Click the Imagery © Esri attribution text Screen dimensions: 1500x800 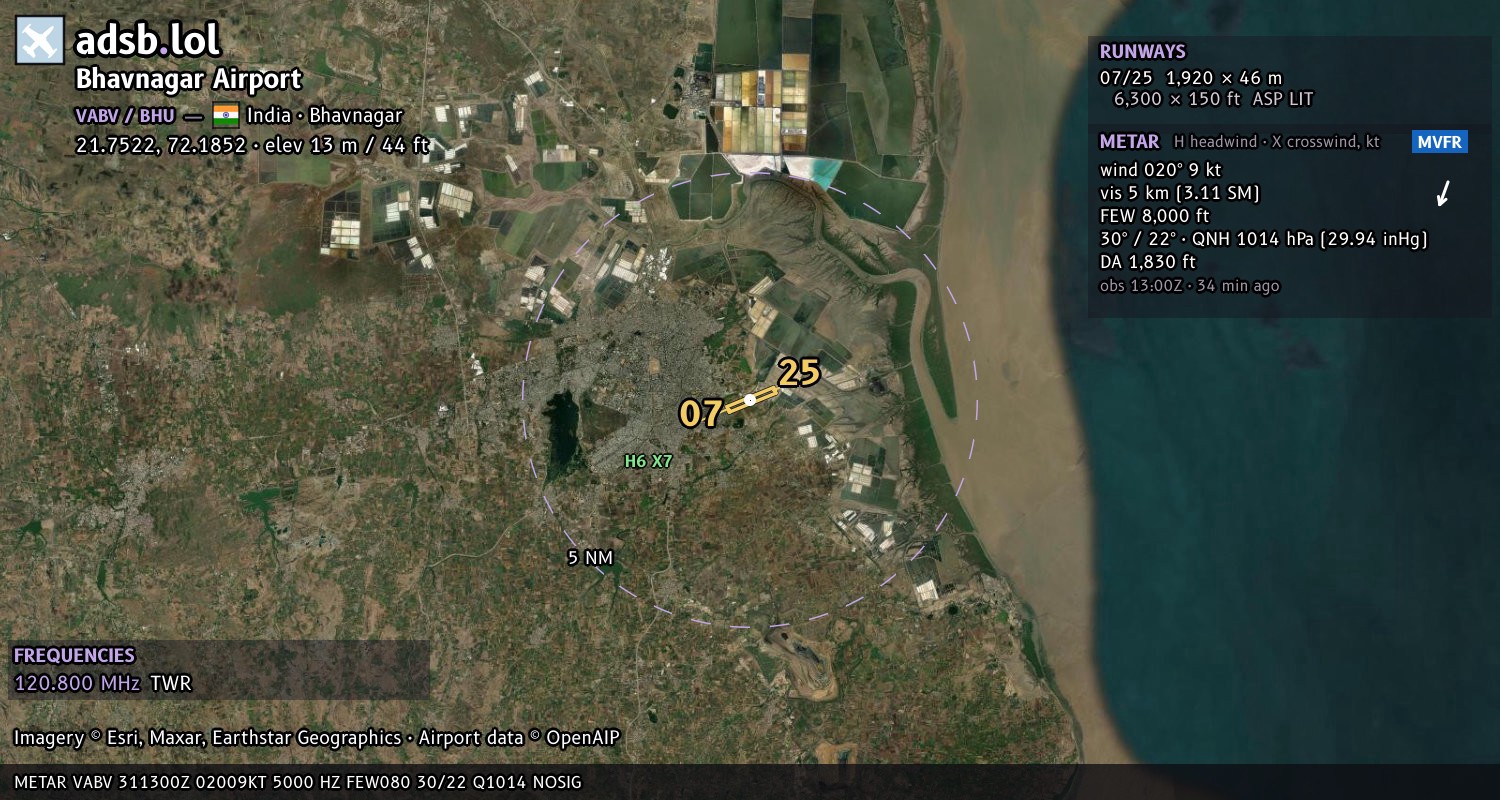[x=317, y=738]
